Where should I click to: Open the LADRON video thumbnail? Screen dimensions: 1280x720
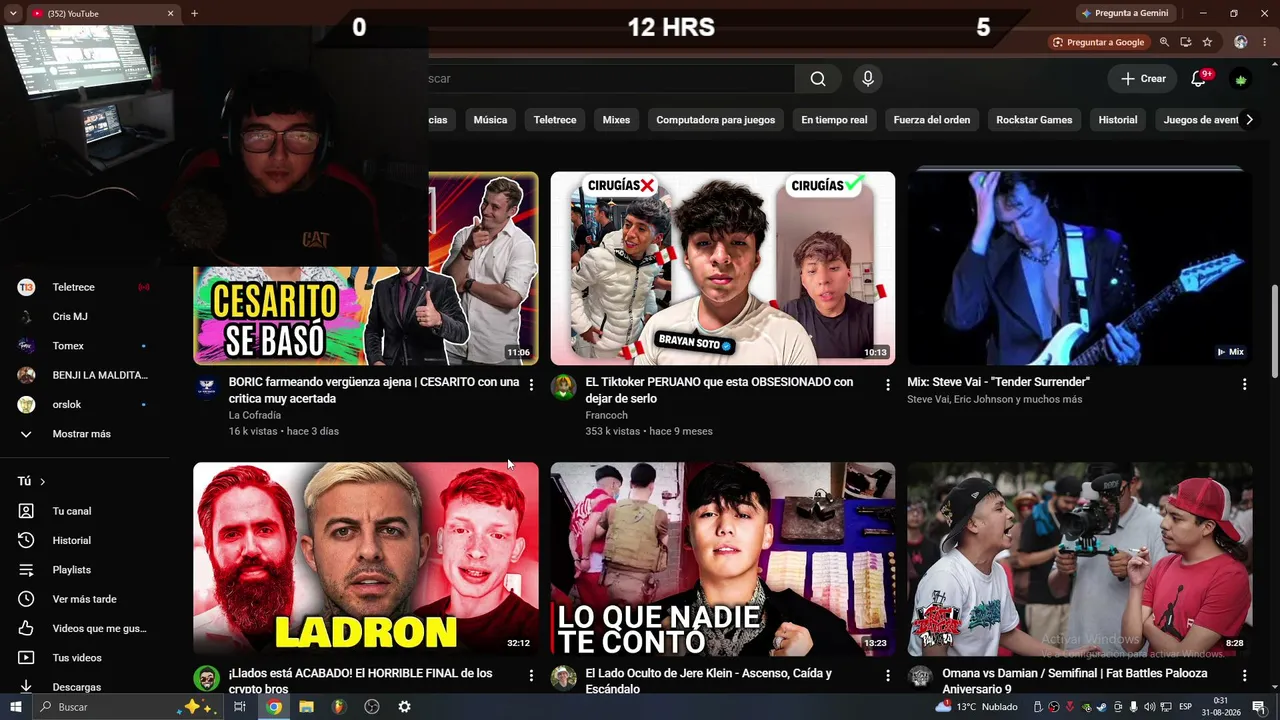click(366, 559)
